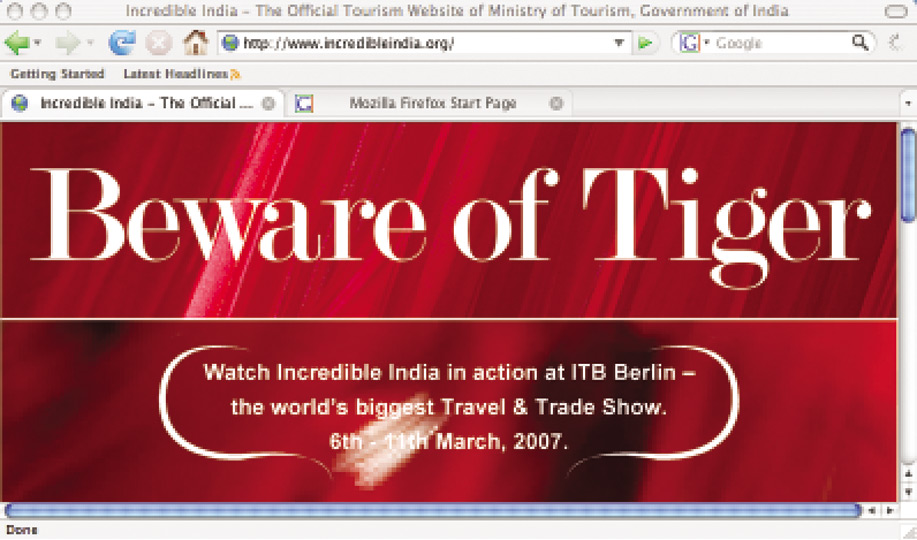This screenshot has height=540, width=917.
Task: Open the Getting Started bookmark
Action: pyautogui.click(x=57, y=74)
